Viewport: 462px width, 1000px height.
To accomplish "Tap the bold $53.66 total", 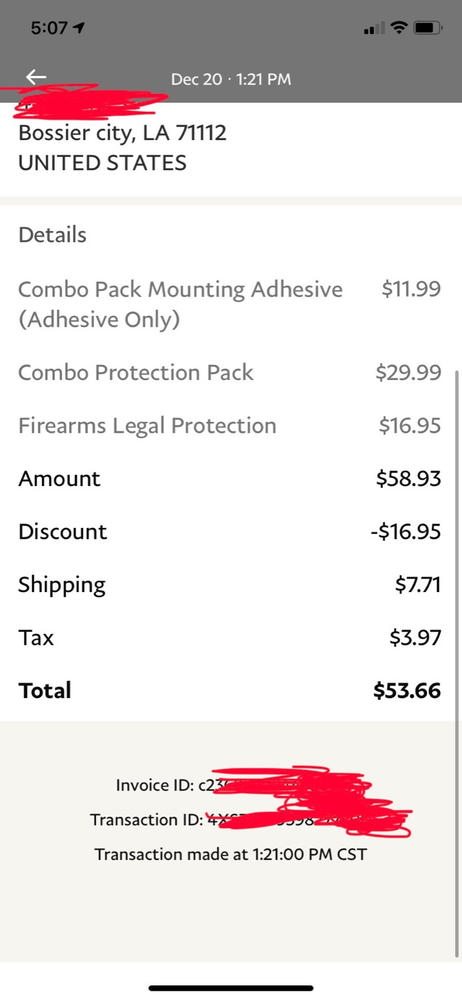I will (407, 691).
